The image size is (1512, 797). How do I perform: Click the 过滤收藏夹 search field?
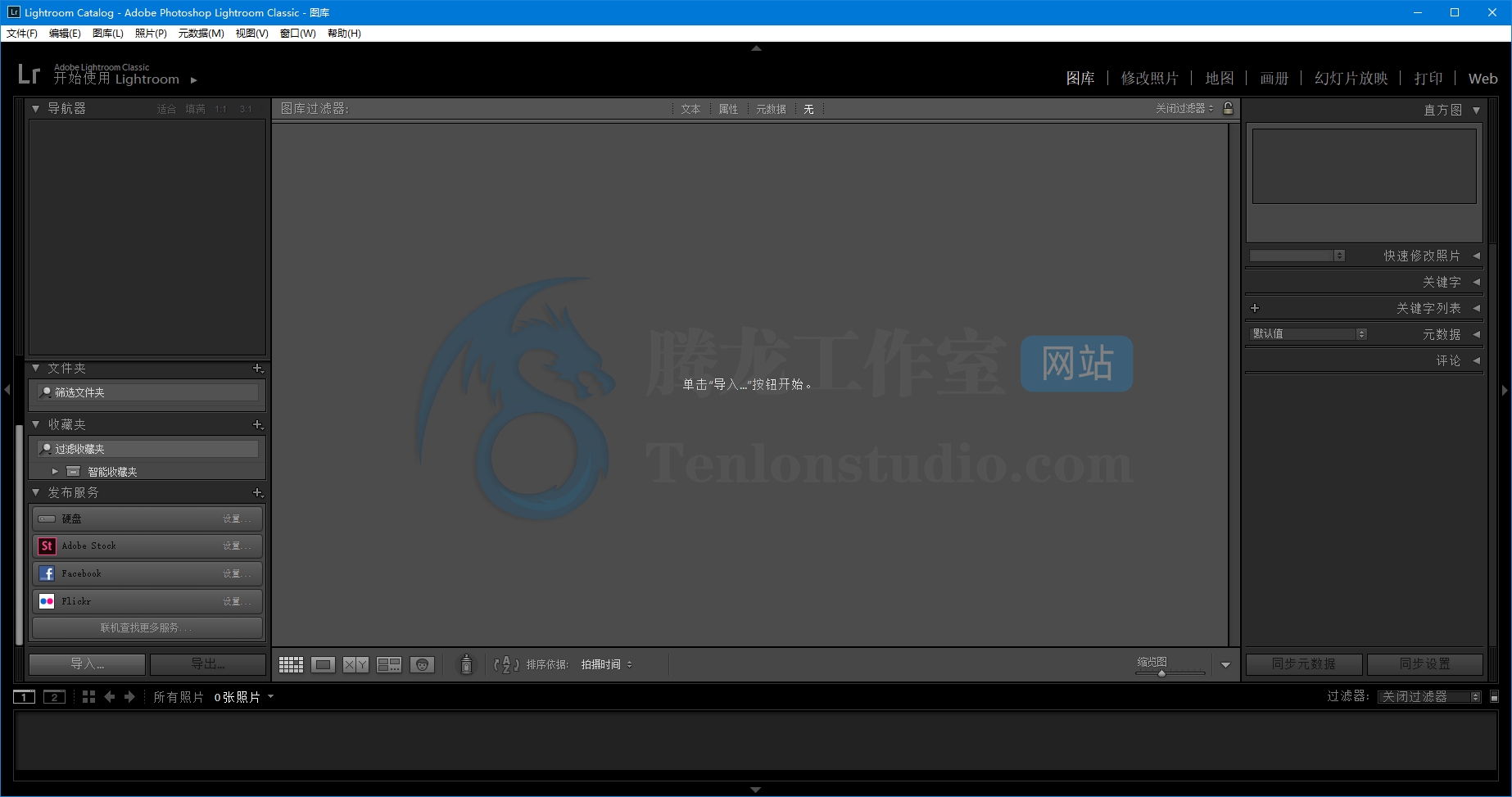click(148, 449)
